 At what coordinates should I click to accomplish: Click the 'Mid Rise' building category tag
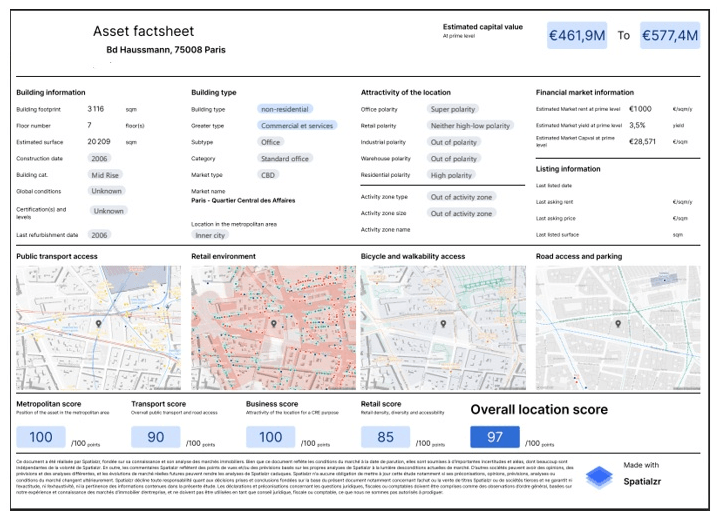click(105, 175)
